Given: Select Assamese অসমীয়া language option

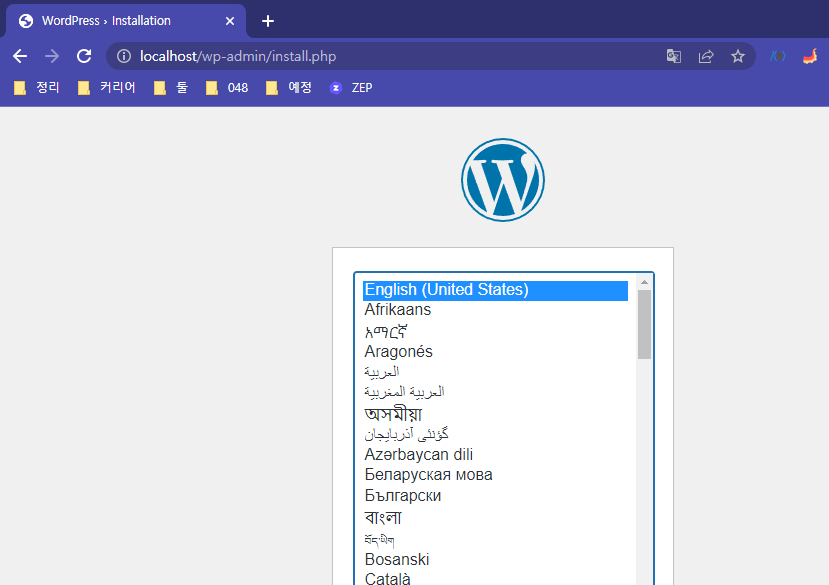Looking at the screenshot, I should 495,414.
